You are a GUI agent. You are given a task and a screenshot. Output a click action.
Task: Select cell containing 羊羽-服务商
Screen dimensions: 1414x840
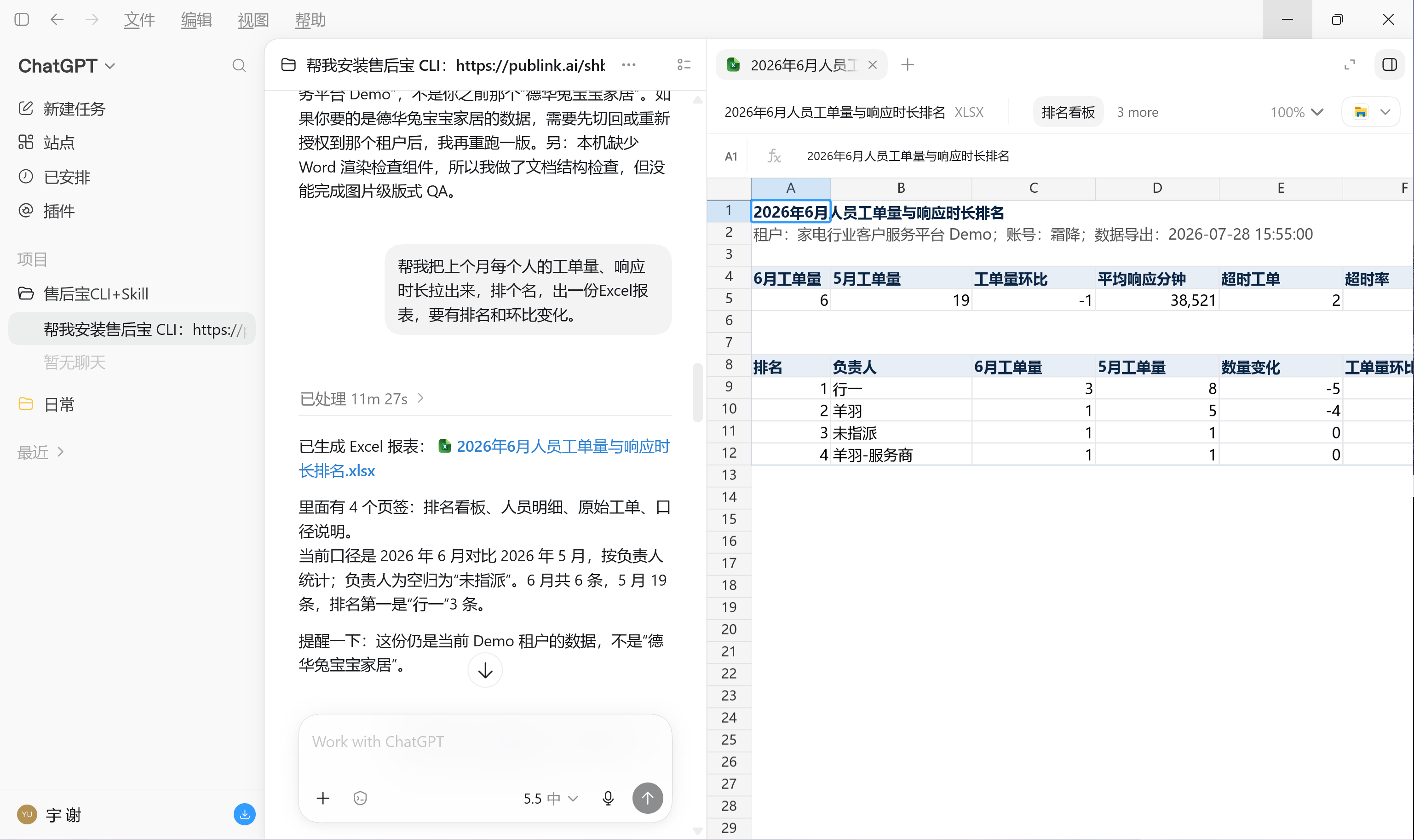pos(901,455)
